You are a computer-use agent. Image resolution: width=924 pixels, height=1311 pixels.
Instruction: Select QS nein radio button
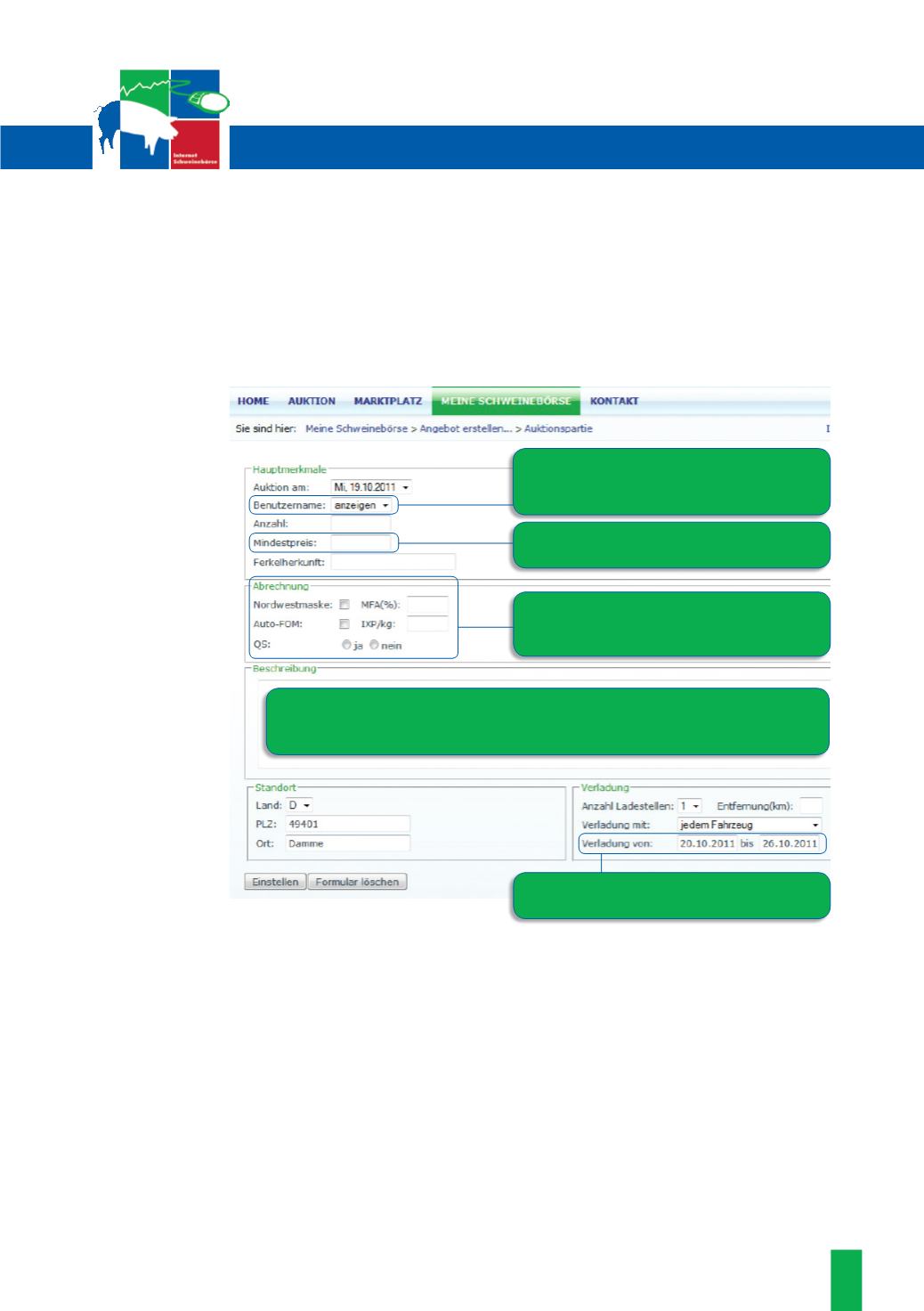375,645
